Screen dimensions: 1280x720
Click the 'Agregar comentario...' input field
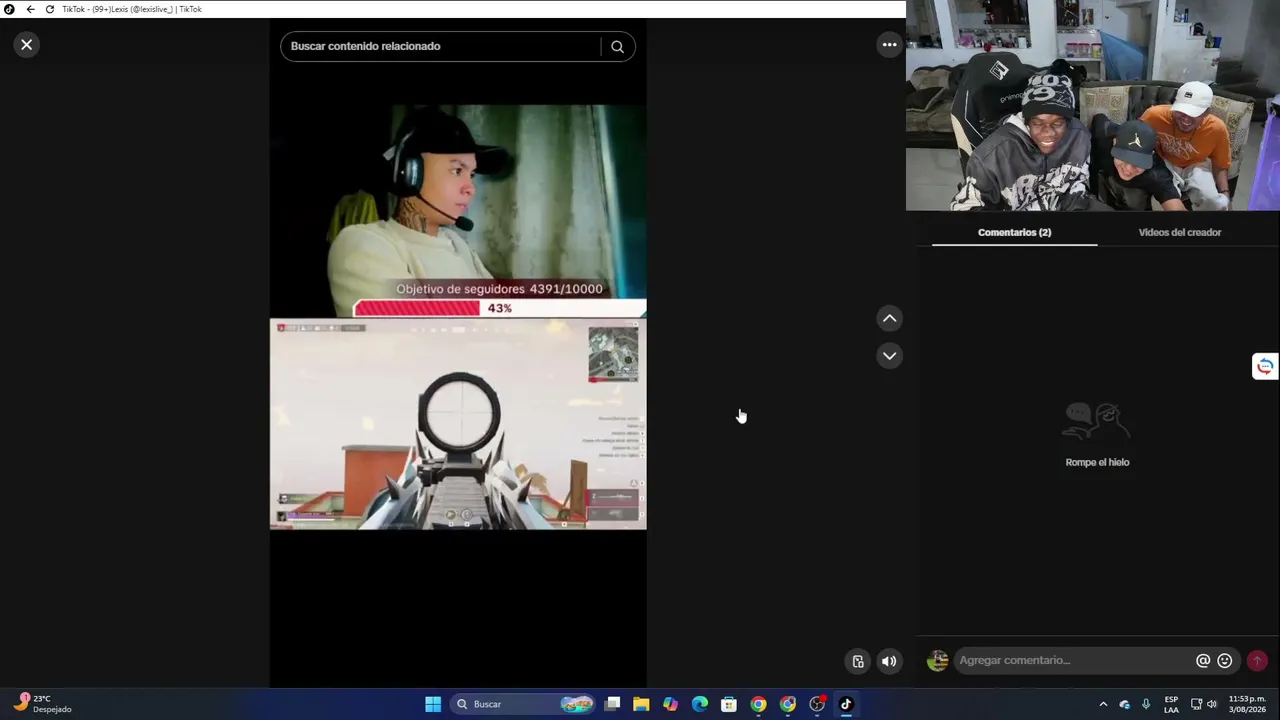(x=1074, y=660)
